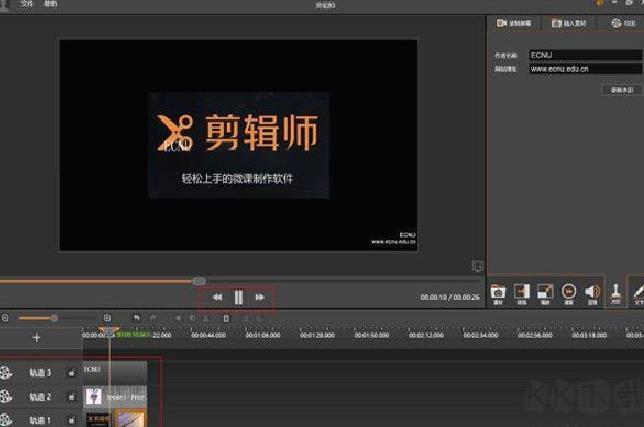Screen dimensions: 644x427
Task: Click the 剪辑师 title in the preview
Action: 261,132
